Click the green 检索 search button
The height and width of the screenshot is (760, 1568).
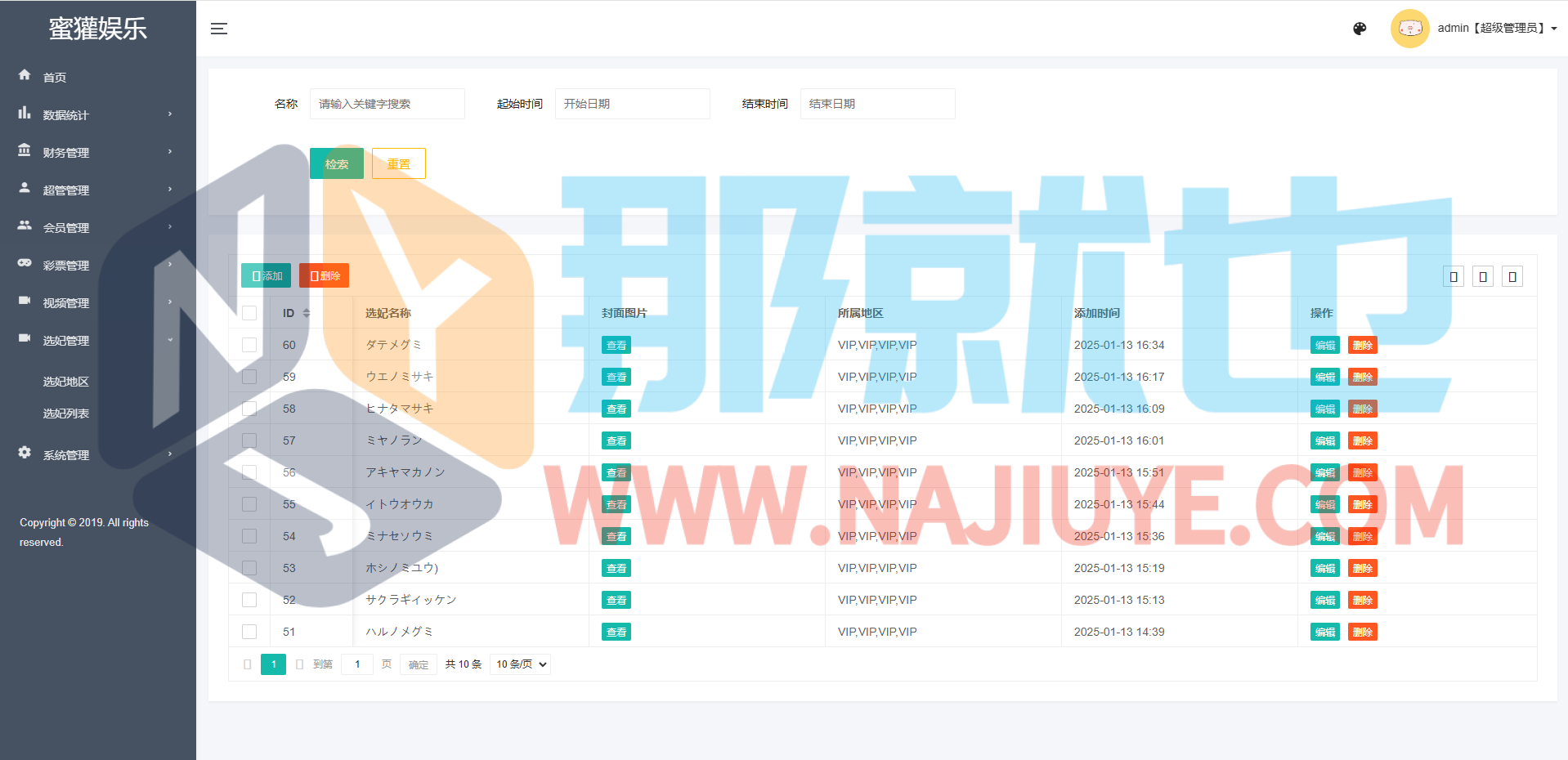[x=336, y=163]
